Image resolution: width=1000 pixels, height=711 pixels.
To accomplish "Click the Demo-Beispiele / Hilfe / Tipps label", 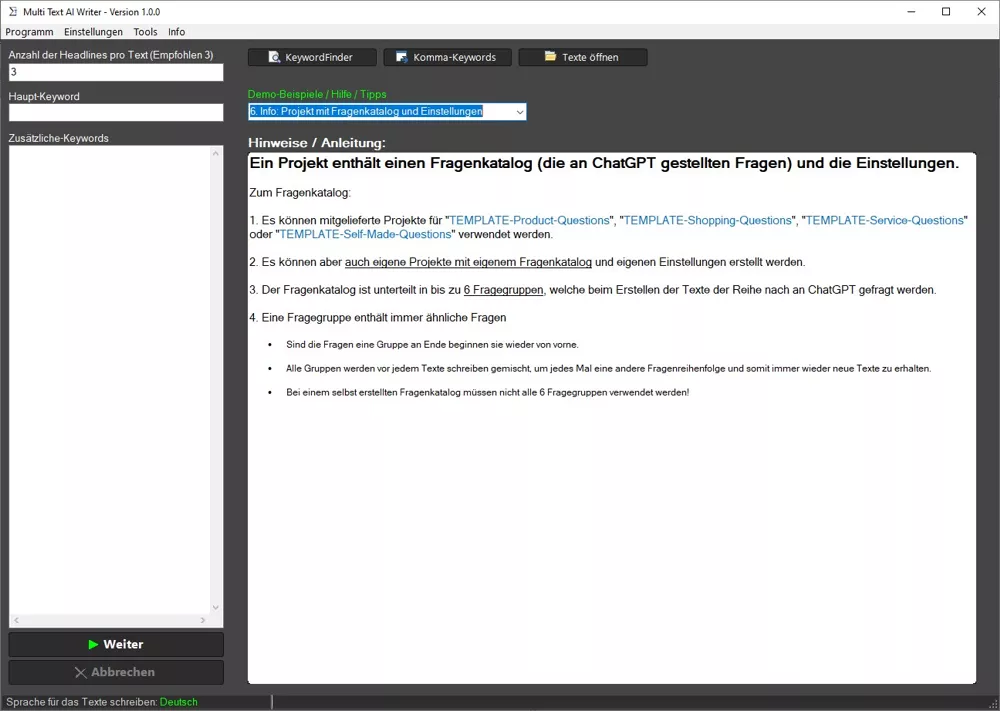I will coord(317,94).
